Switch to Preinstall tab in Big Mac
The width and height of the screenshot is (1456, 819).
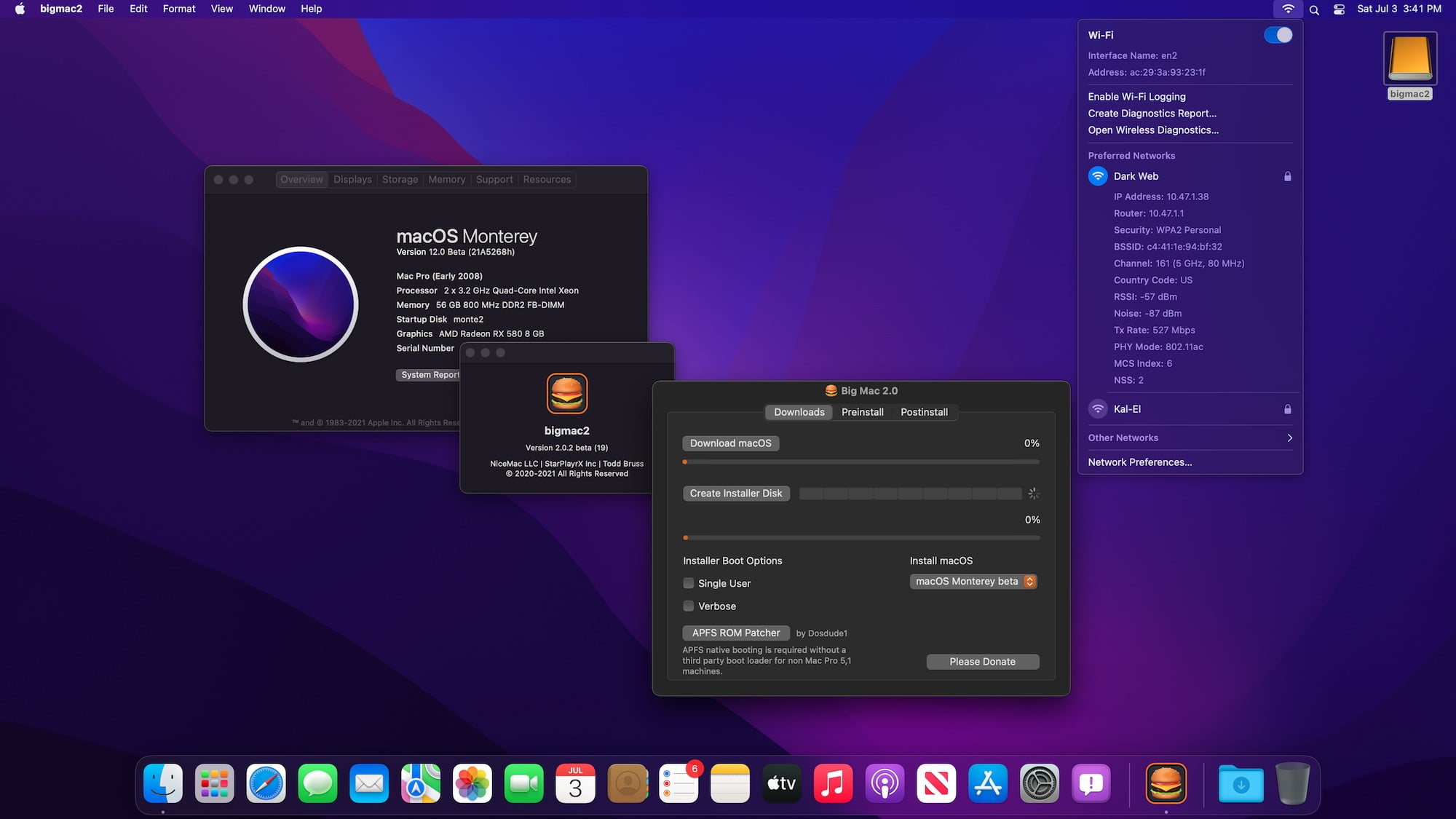[861, 412]
